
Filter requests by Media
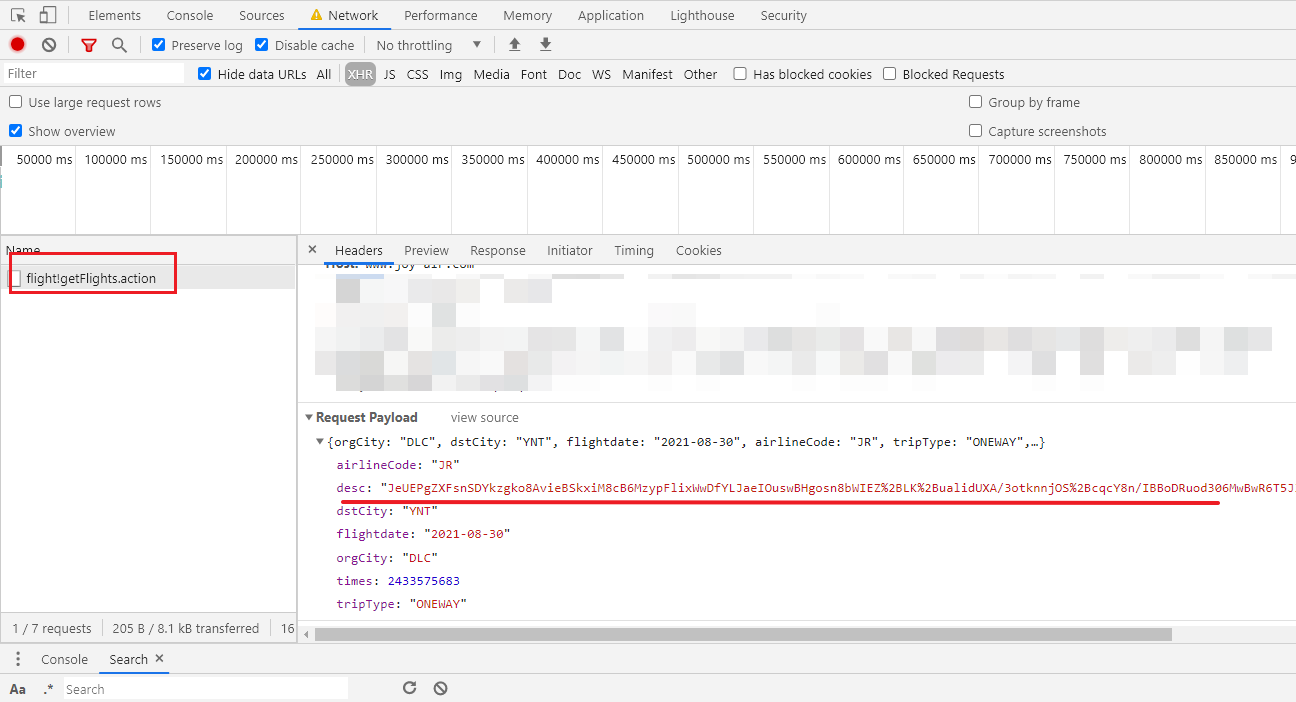pos(492,74)
